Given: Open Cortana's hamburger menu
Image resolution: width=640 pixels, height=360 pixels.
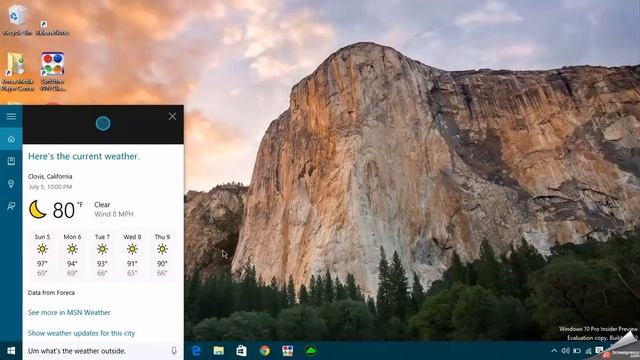Looking at the screenshot, I should 11,116.
